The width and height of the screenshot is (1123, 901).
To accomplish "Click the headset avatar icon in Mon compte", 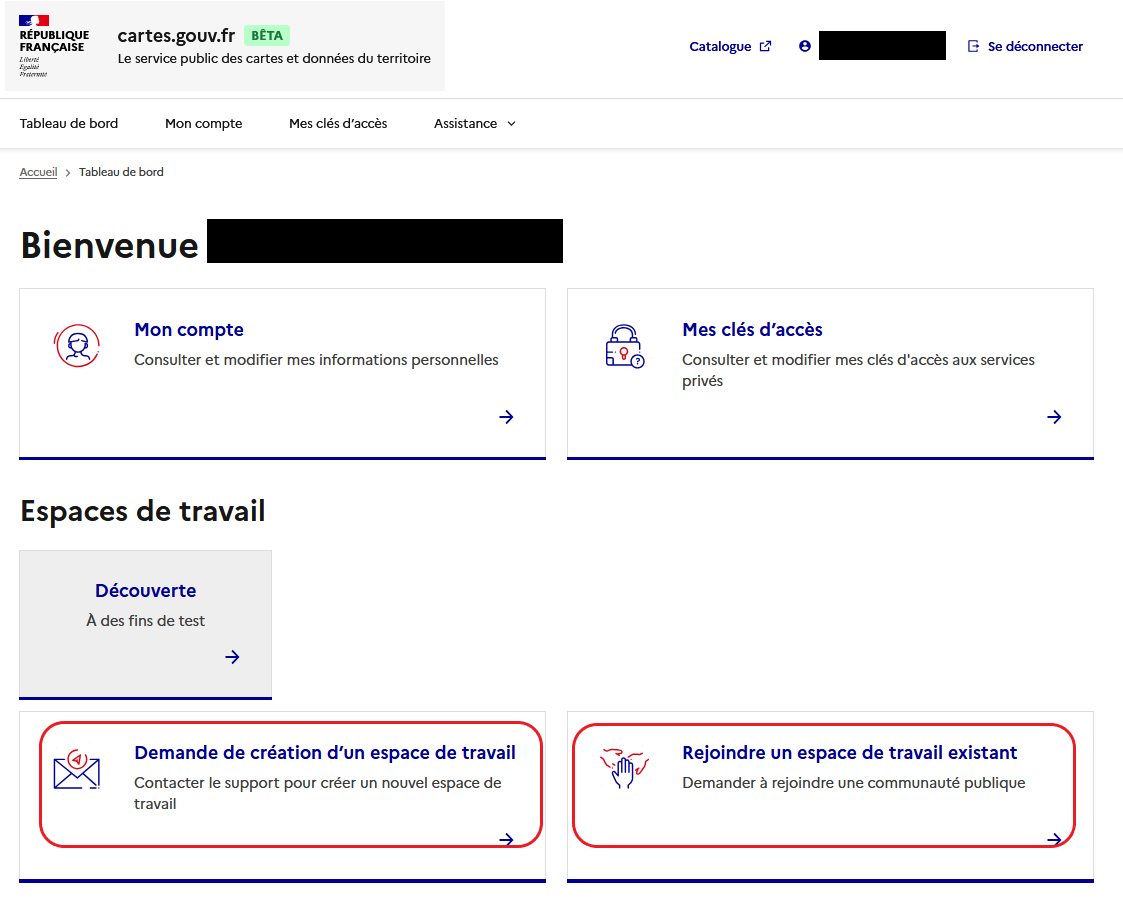I will pos(76,346).
